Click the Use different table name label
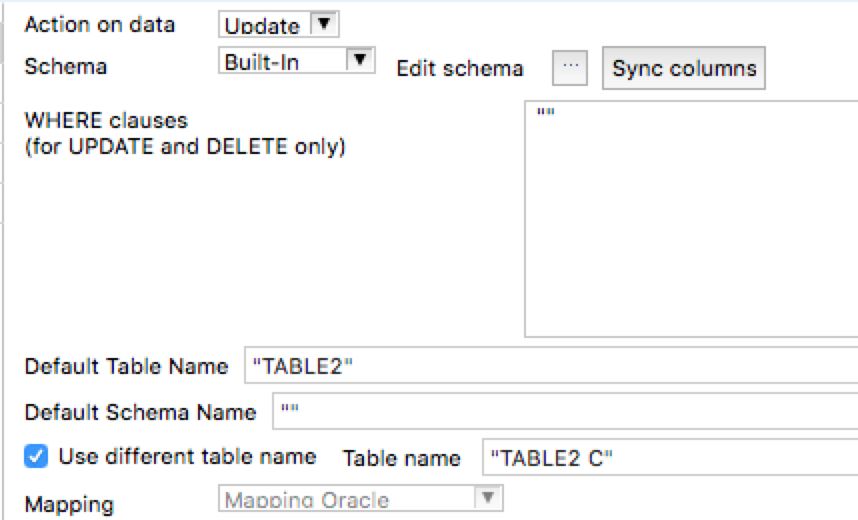This screenshot has height=520, width=858. click(187, 457)
